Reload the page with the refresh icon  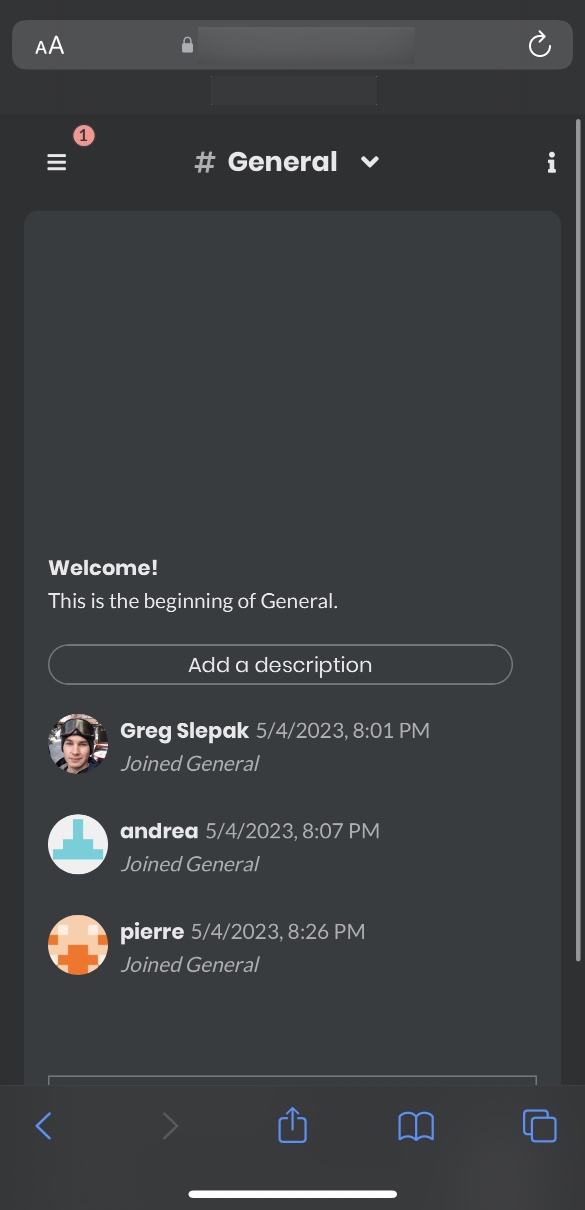pos(540,44)
